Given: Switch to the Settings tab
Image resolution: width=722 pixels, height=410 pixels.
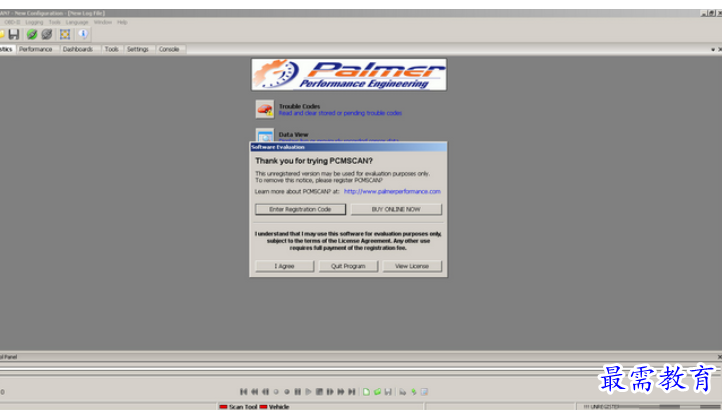Looking at the screenshot, I should 138,49.
